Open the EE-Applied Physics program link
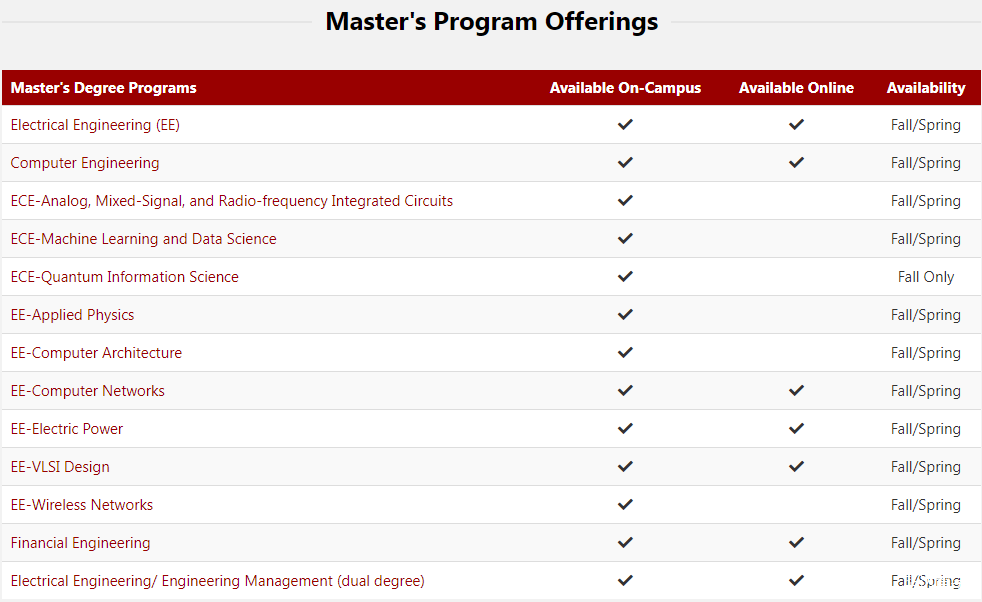 coord(72,315)
